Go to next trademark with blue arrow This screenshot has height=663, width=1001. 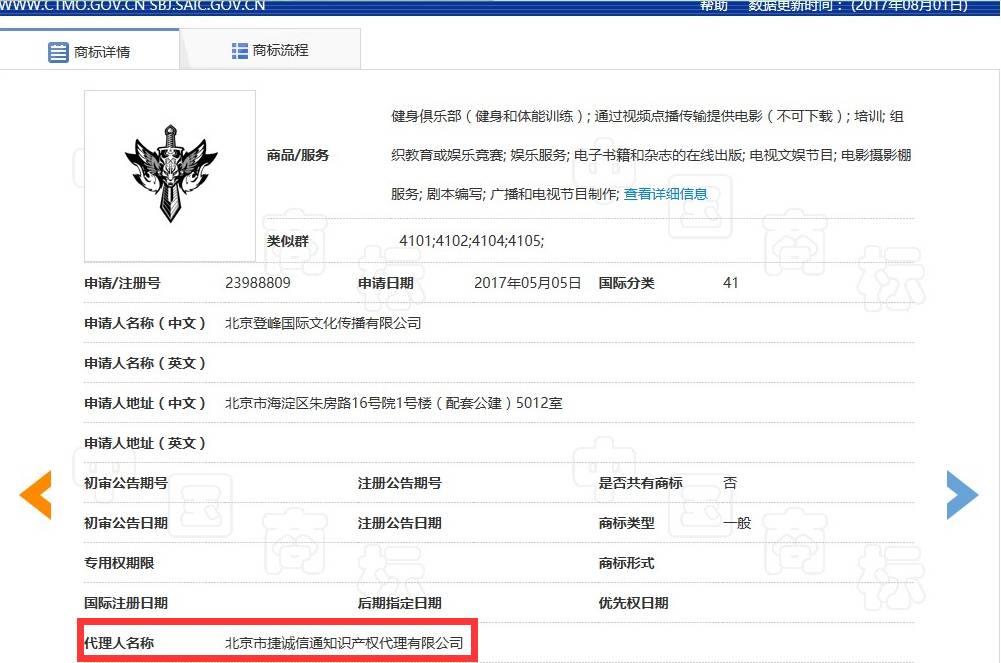point(961,494)
